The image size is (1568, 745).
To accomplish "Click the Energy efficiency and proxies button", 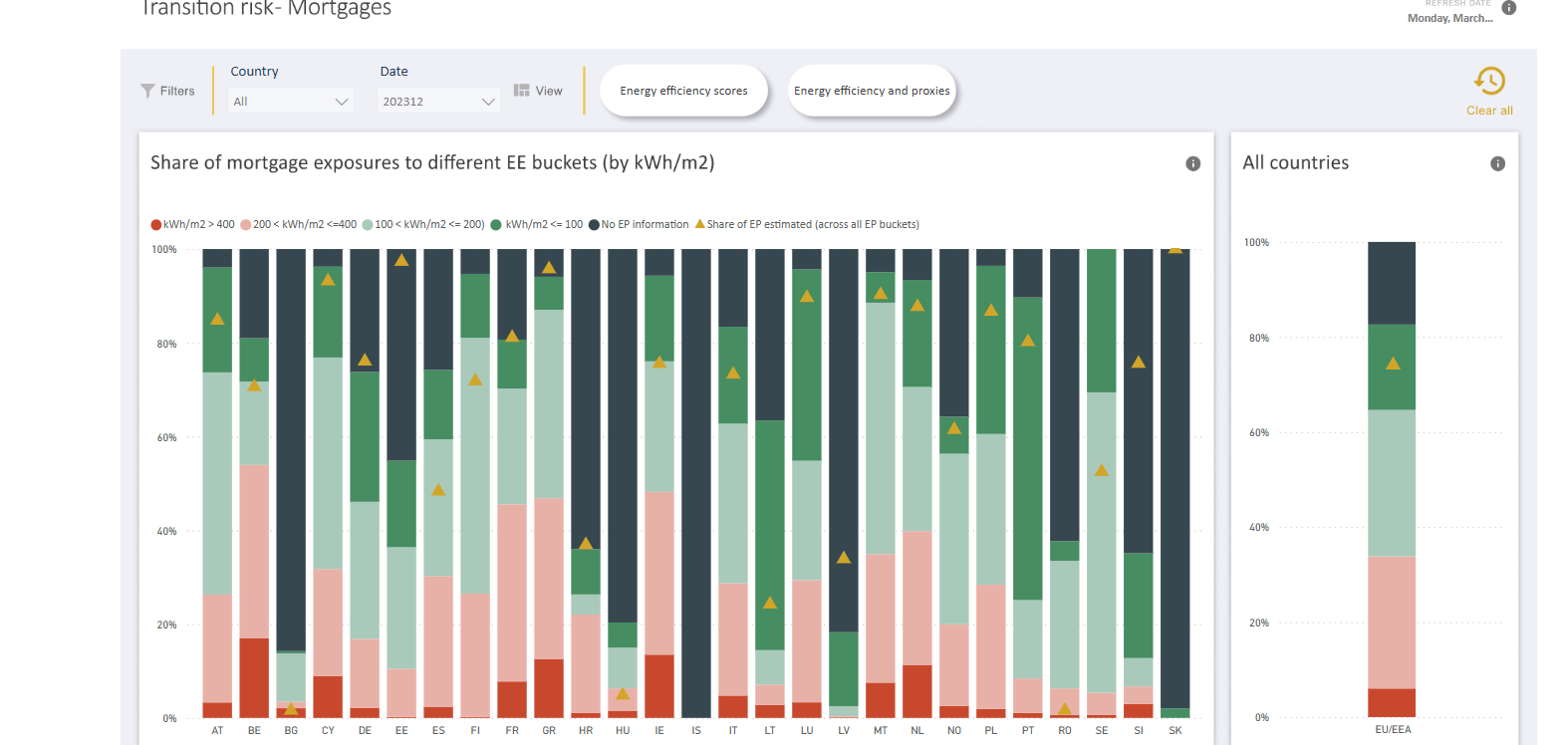I will (x=872, y=91).
